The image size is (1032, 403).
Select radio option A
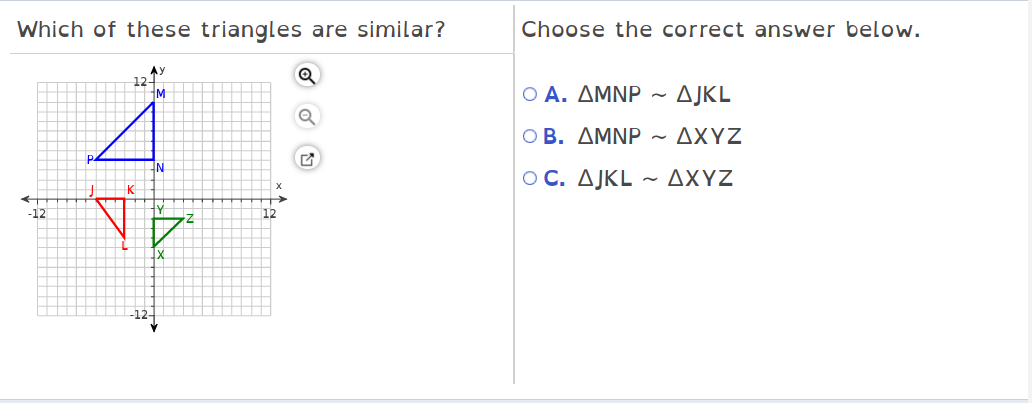[x=530, y=95]
